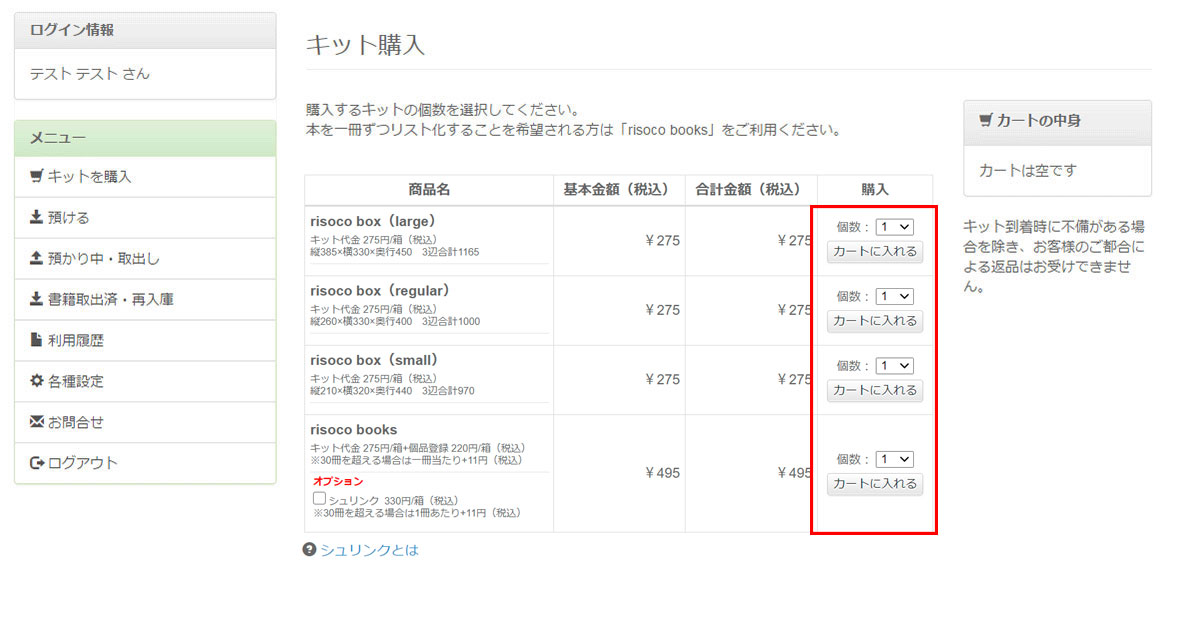Screen dimensions: 1200x629
Task: Click the risoco box (regular) product name
Action: coord(380,291)
